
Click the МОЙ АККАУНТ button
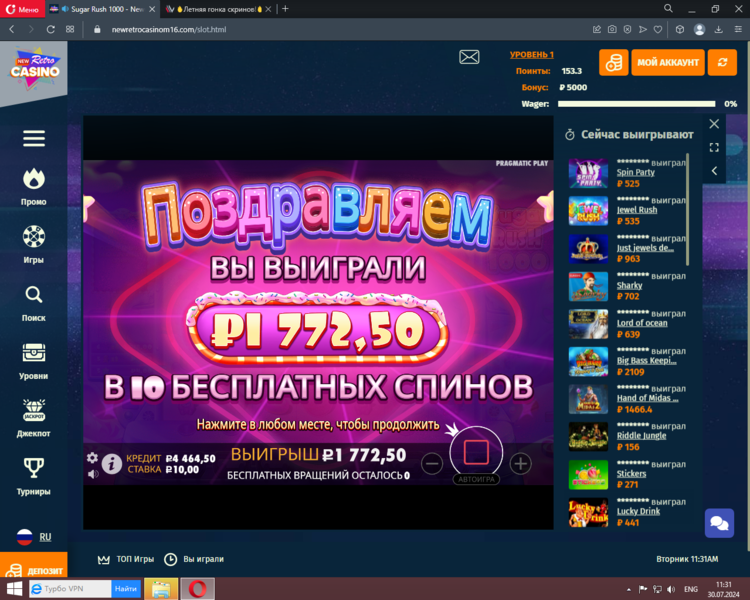[x=668, y=62]
